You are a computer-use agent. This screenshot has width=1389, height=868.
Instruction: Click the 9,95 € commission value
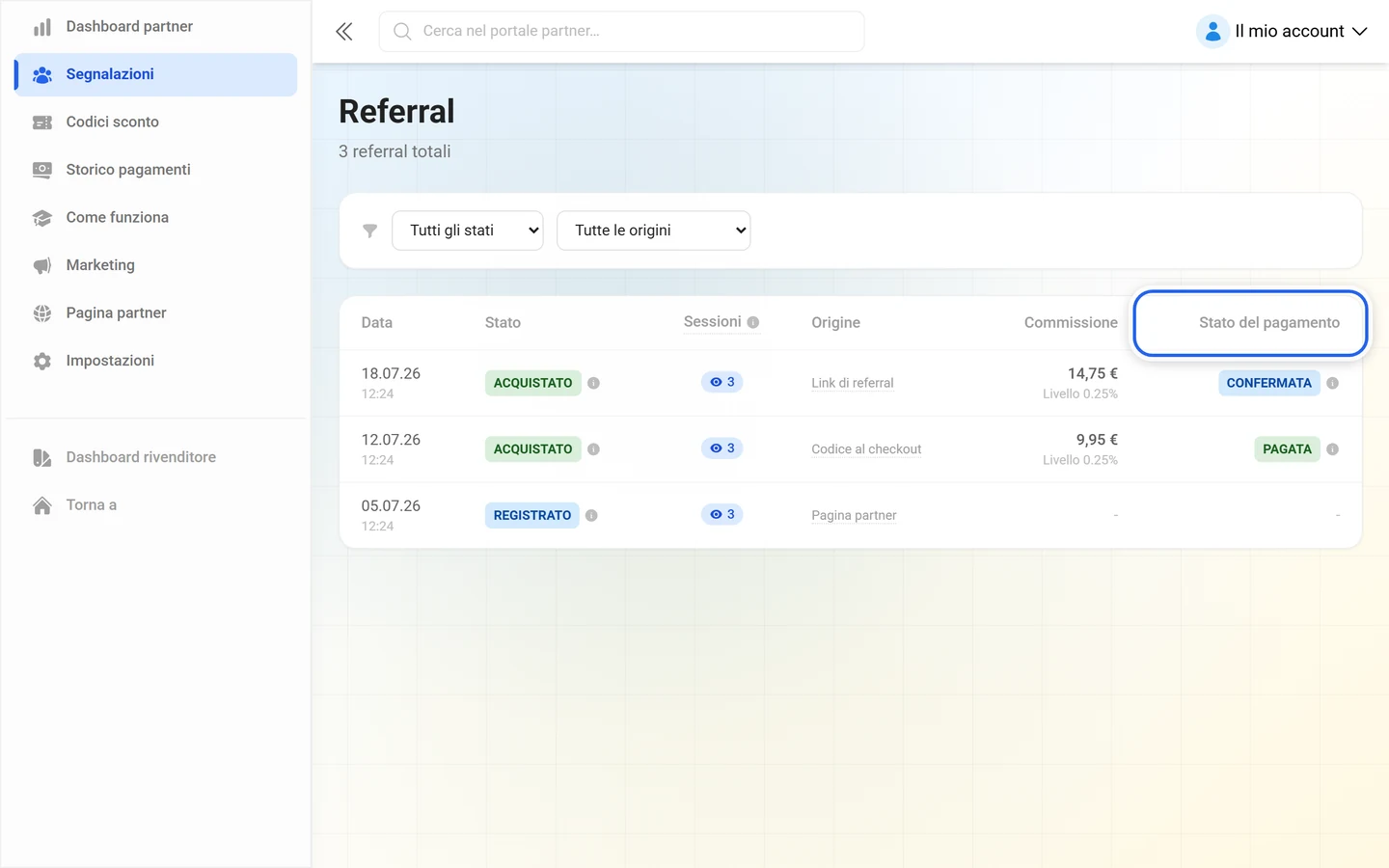click(x=1097, y=440)
